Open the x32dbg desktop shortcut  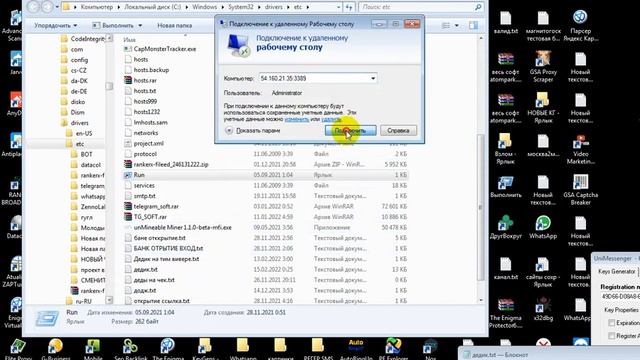coord(543,309)
